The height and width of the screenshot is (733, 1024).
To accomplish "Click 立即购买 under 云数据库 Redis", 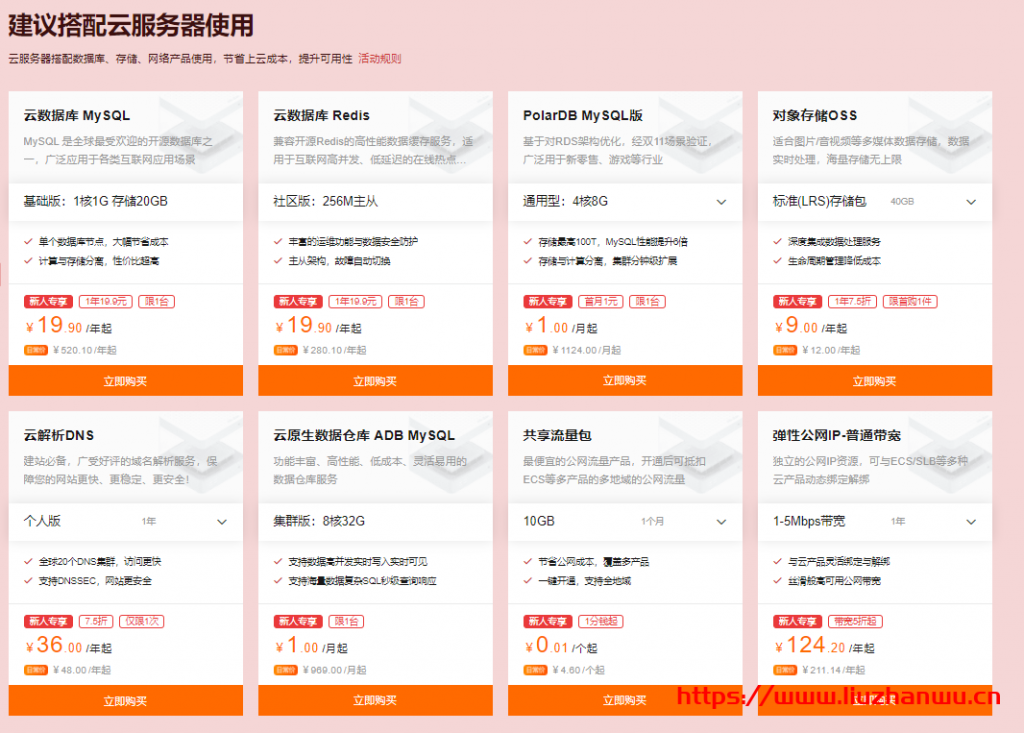I will pos(375,381).
